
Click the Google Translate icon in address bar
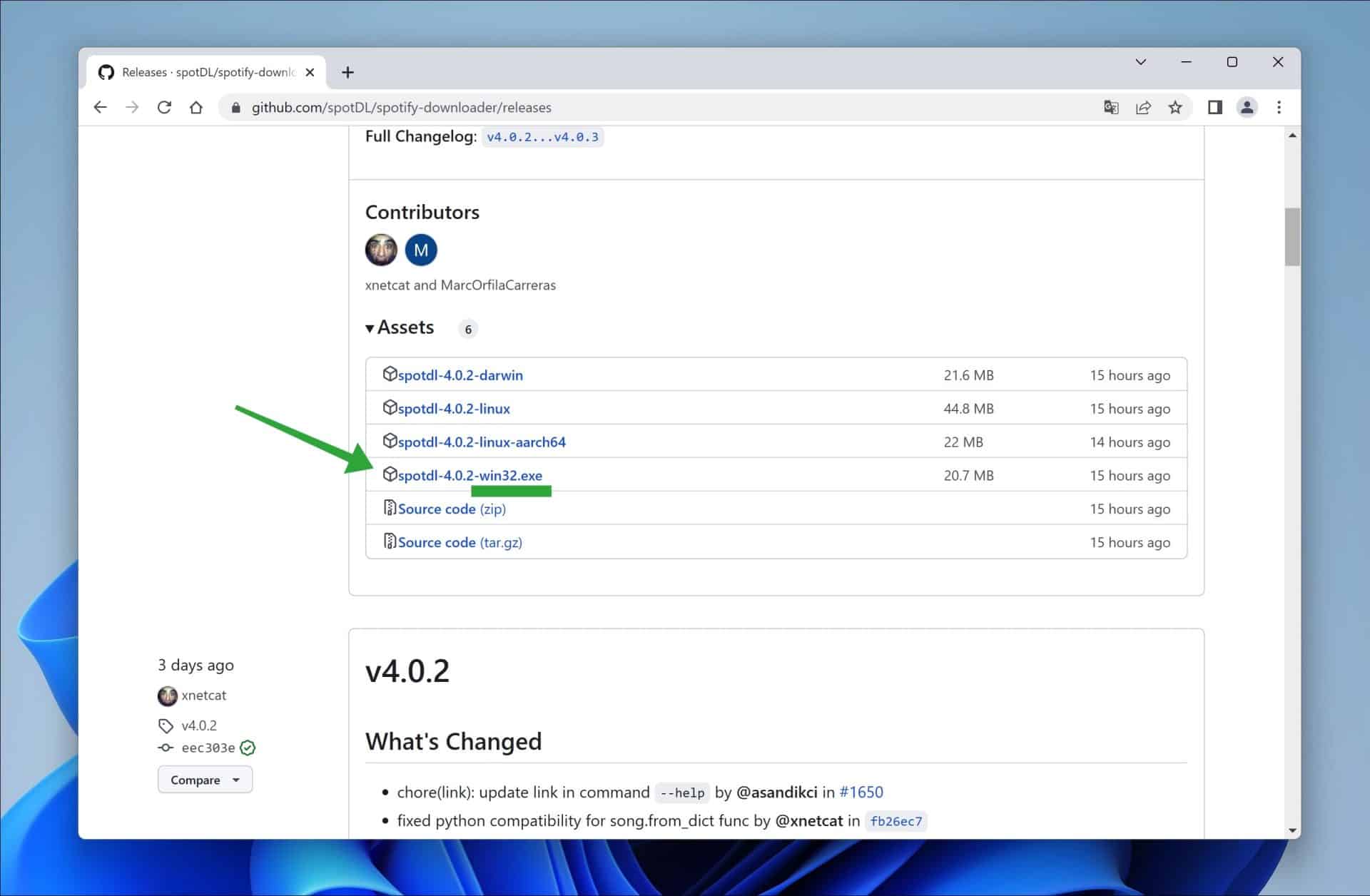(x=1111, y=107)
